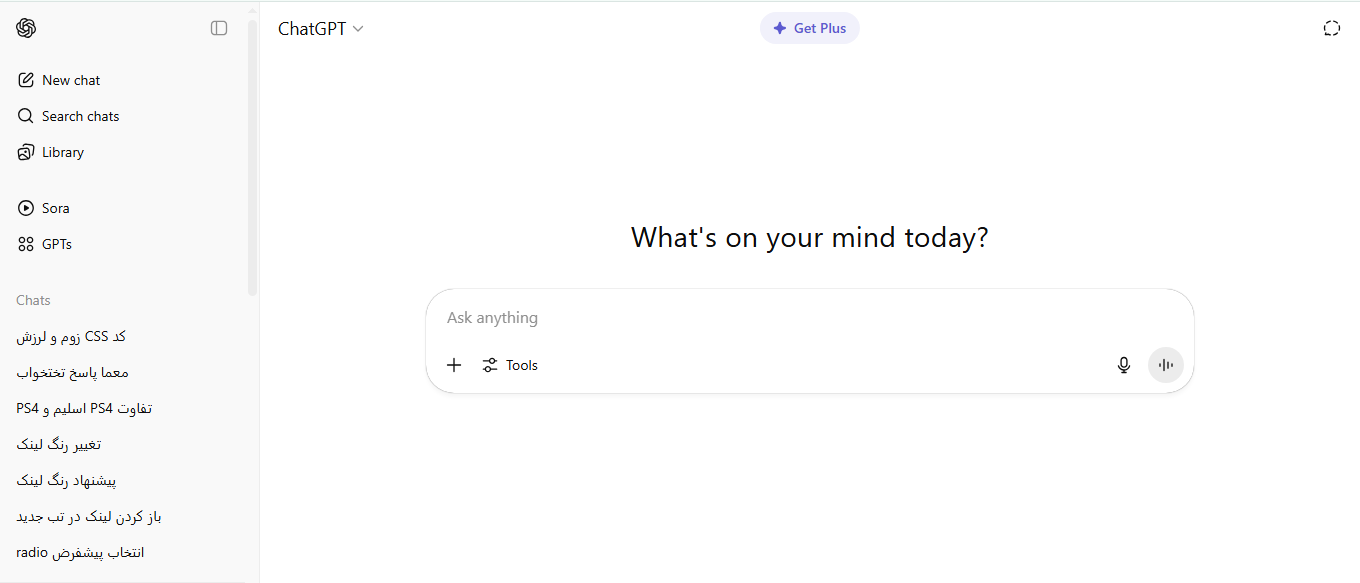This screenshot has height=583, width=1360.
Task: Expand the ChatGPT model selector dropdown
Action: (x=320, y=29)
